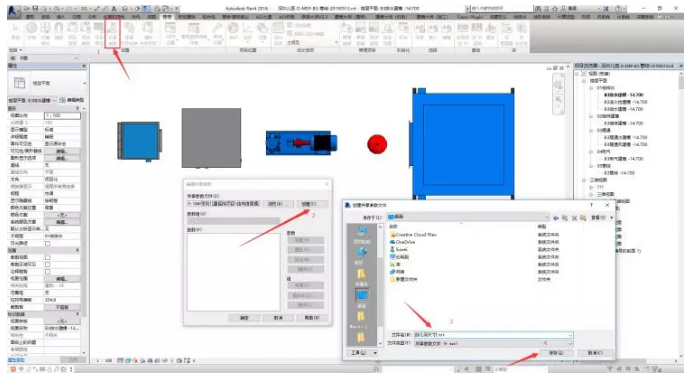Switch to the View (视图) ribbon tab
This screenshot has height=376, width=690.
coord(151,17)
